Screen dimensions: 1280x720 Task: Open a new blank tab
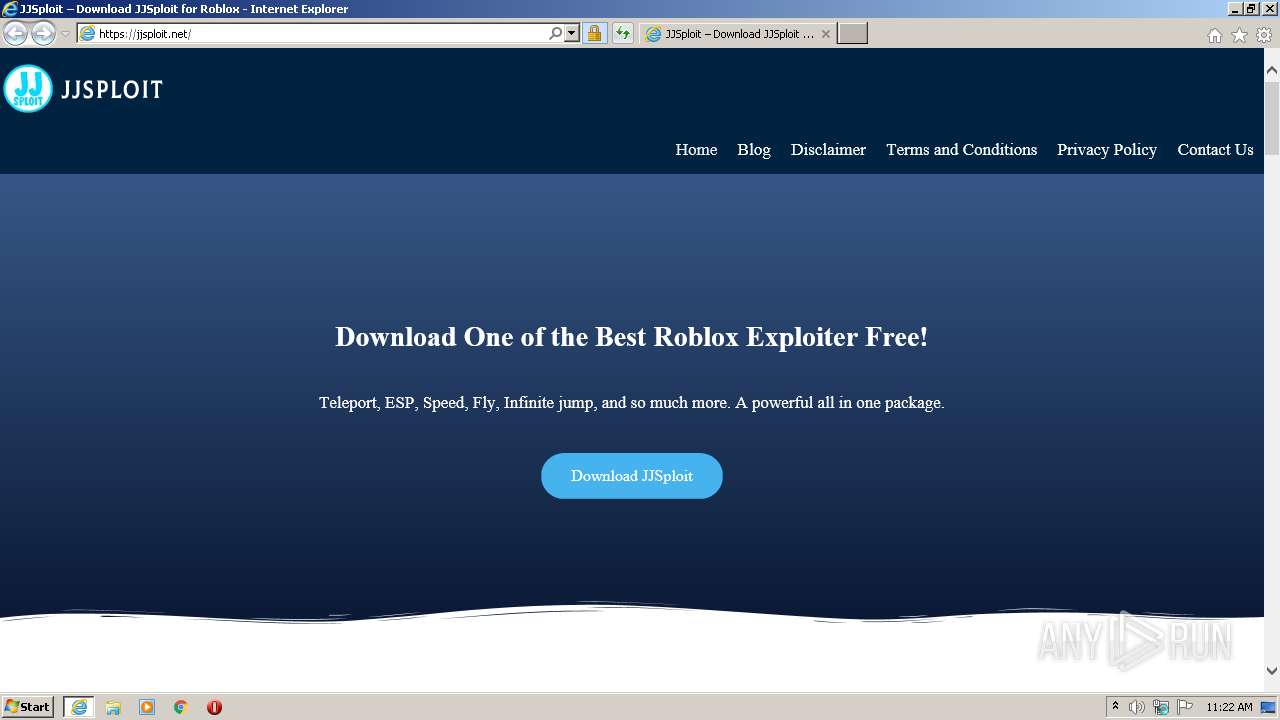coord(852,33)
